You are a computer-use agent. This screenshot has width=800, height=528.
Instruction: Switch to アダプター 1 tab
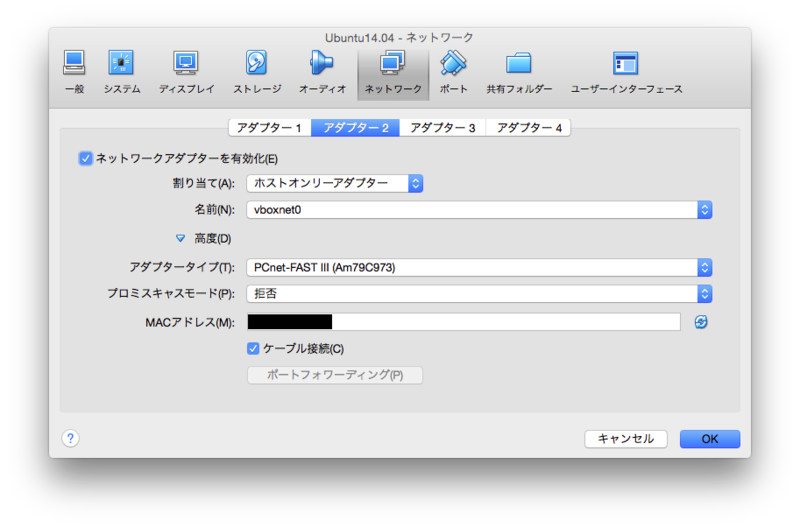(269, 128)
